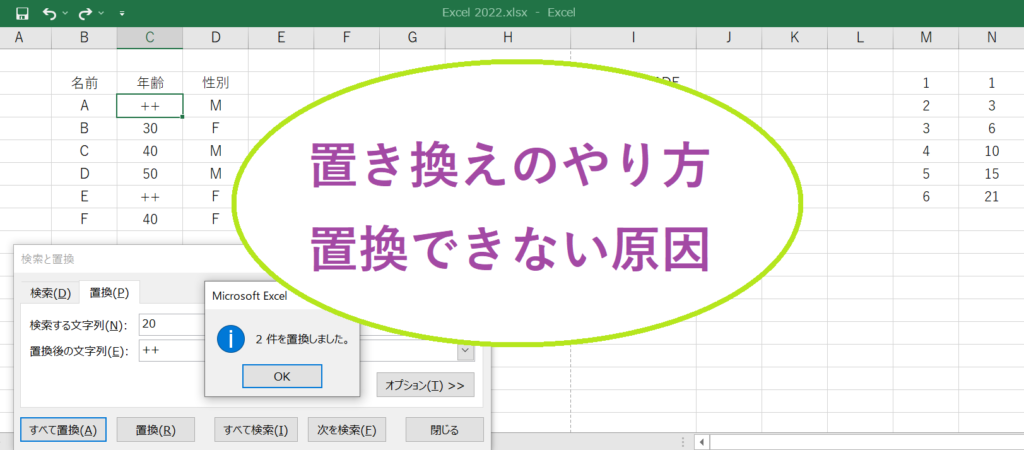Open the Undo history dropdown arrow

click(66, 14)
